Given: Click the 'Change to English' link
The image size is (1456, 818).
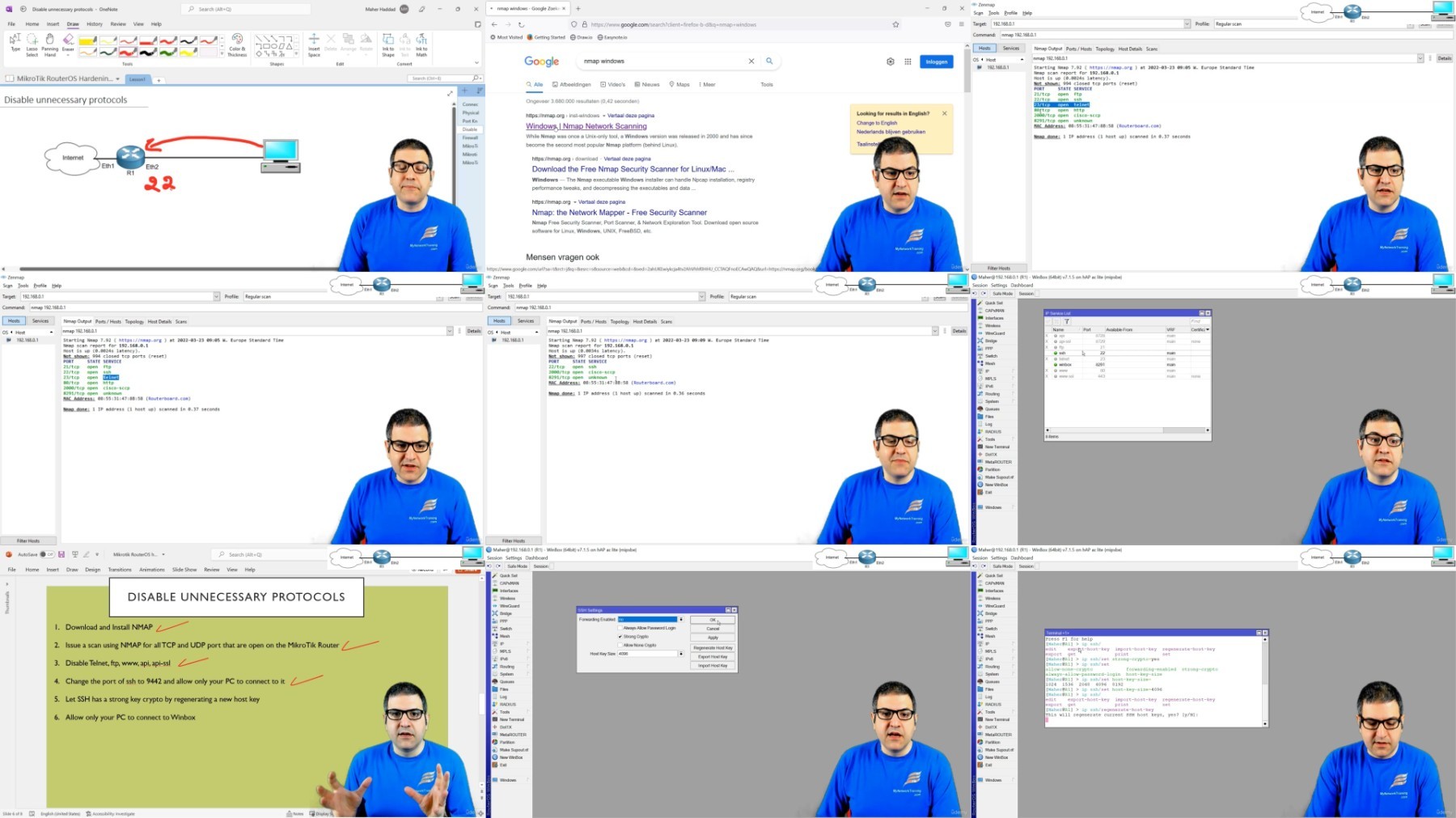Looking at the screenshot, I should pos(877,123).
